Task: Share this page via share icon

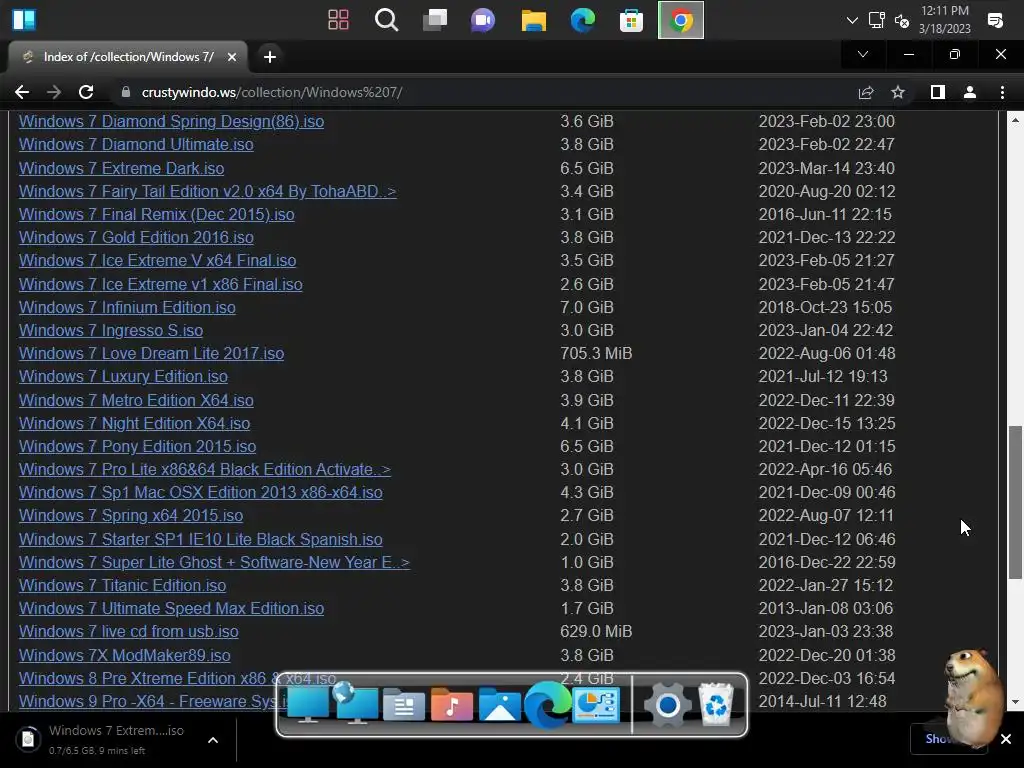Action: [866, 92]
